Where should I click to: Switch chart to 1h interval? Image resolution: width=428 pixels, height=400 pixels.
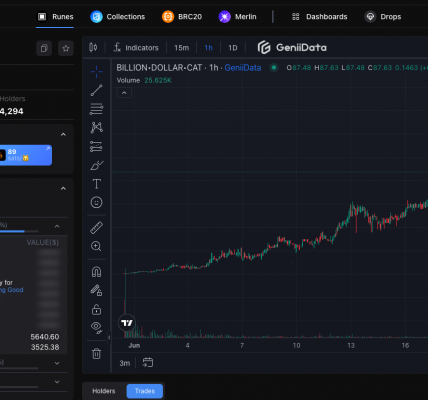point(209,48)
